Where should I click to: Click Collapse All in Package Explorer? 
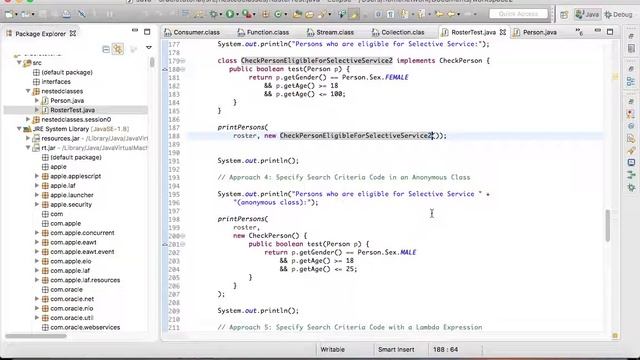click(106, 49)
